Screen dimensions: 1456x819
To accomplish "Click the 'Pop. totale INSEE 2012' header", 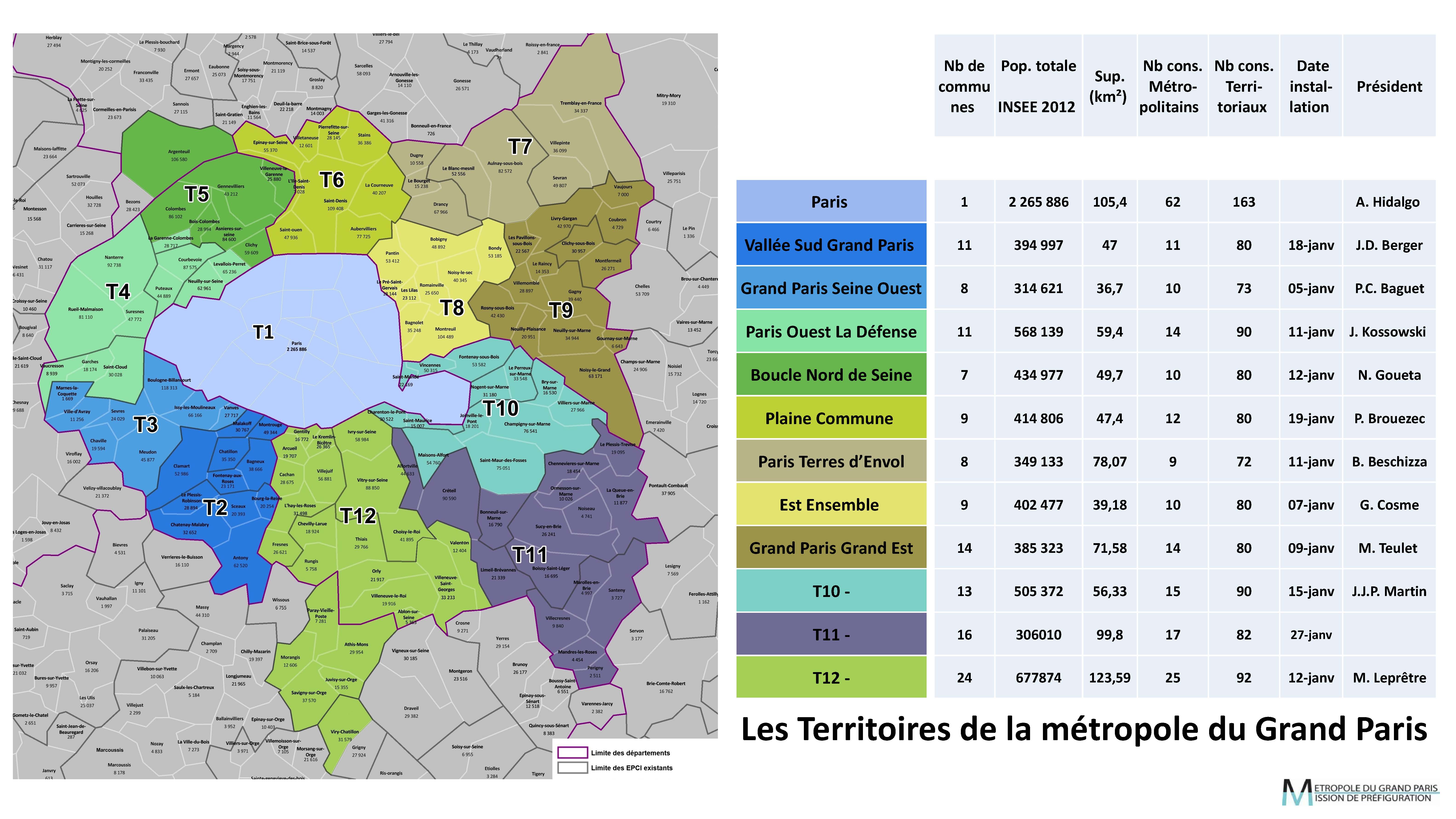I will tap(1038, 86).
